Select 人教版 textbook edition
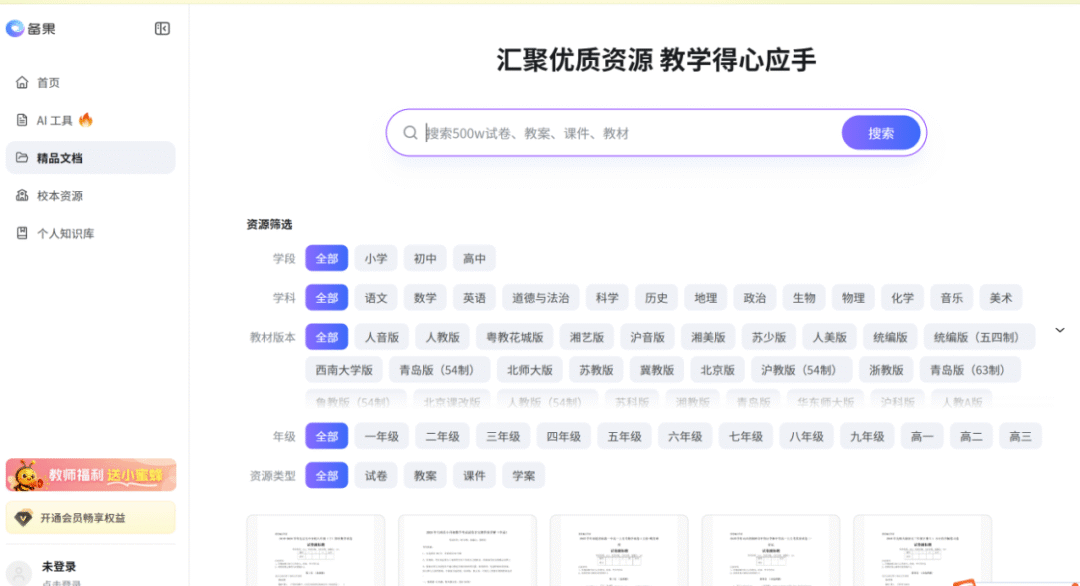The image size is (1080, 586). click(x=443, y=337)
